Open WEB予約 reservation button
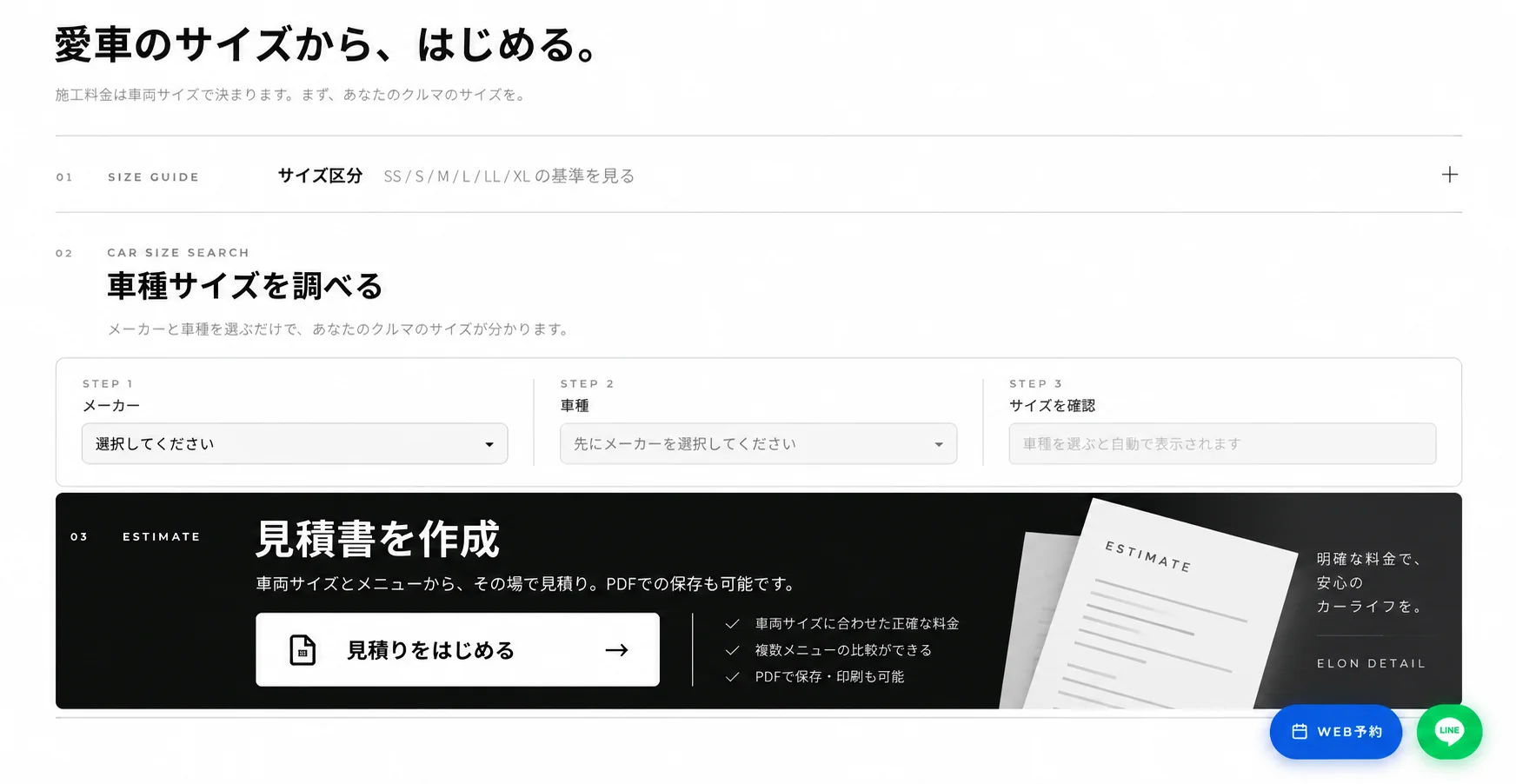The image size is (1516, 784). point(1335,732)
